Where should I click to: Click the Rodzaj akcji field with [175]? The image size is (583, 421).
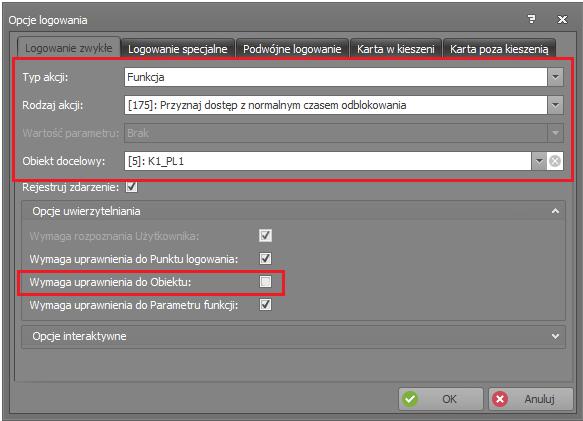(336, 105)
